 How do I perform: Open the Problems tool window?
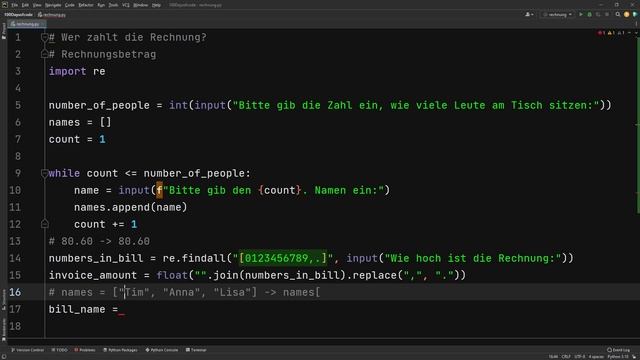click(84, 350)
